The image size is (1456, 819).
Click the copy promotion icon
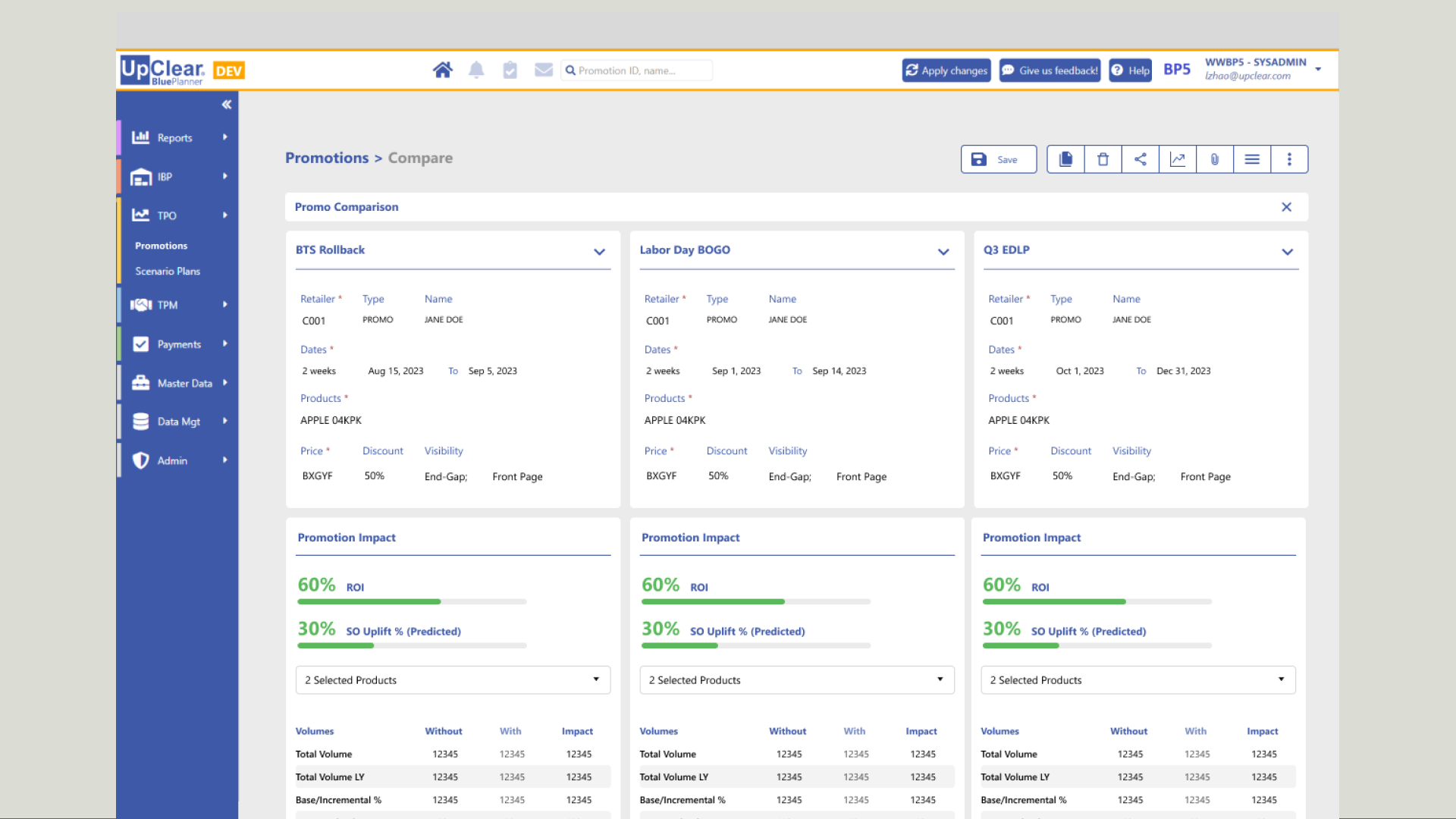pos(1065,159)
